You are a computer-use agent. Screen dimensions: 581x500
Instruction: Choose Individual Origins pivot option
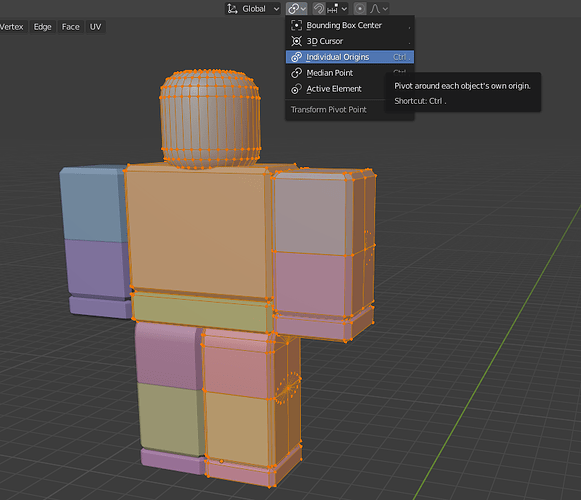(x=350, y=57)
